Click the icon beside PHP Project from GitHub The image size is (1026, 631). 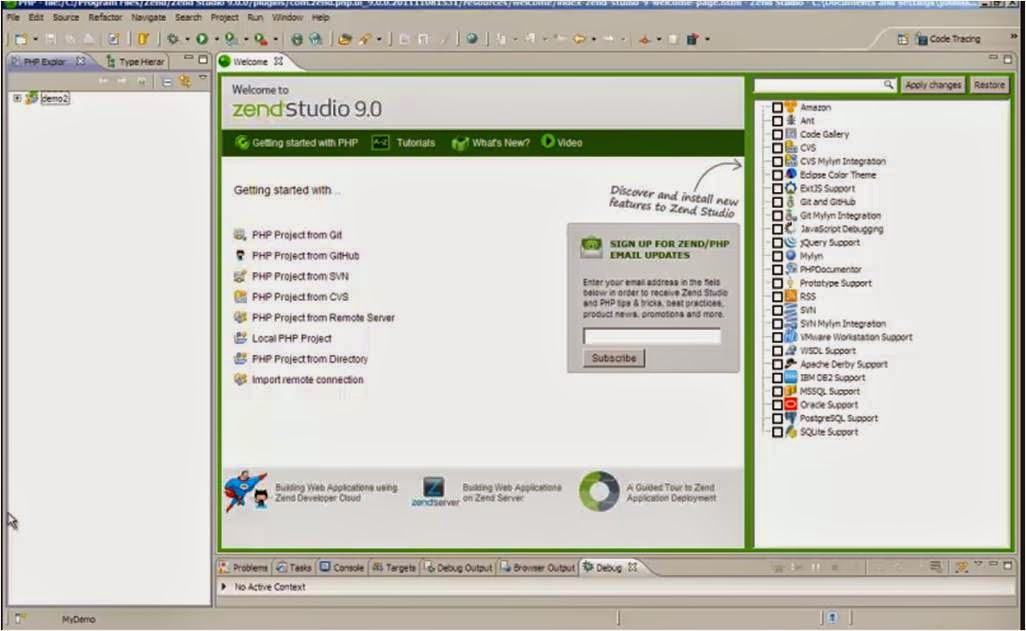point(240,255)
